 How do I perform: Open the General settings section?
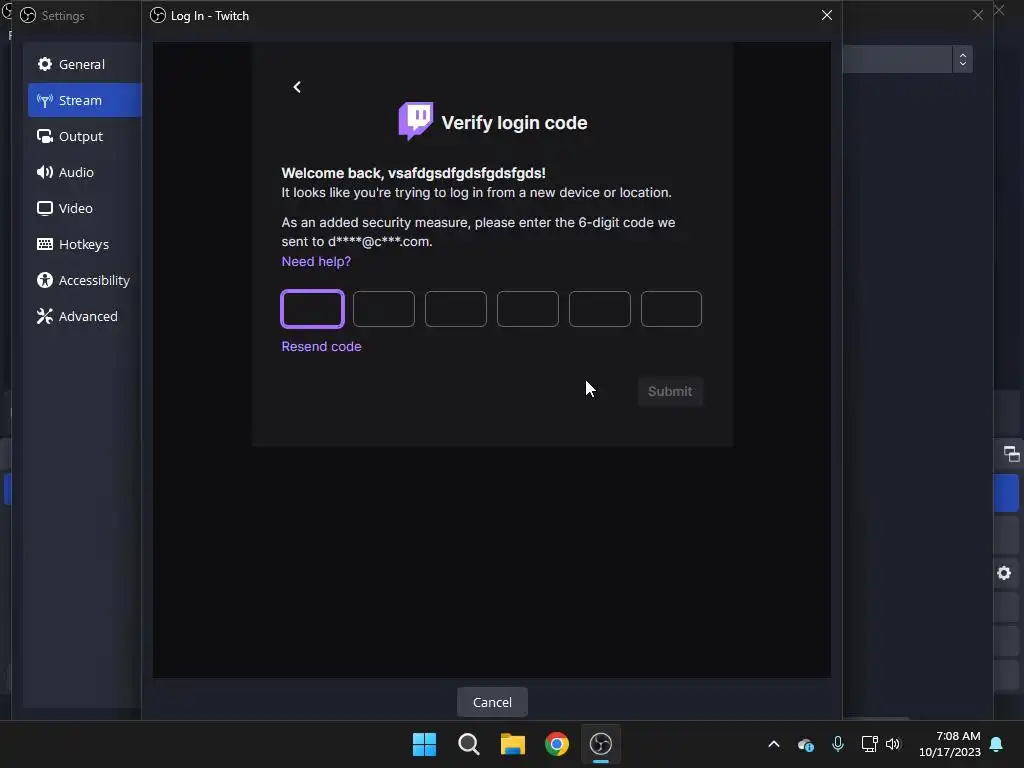point(84,64)
